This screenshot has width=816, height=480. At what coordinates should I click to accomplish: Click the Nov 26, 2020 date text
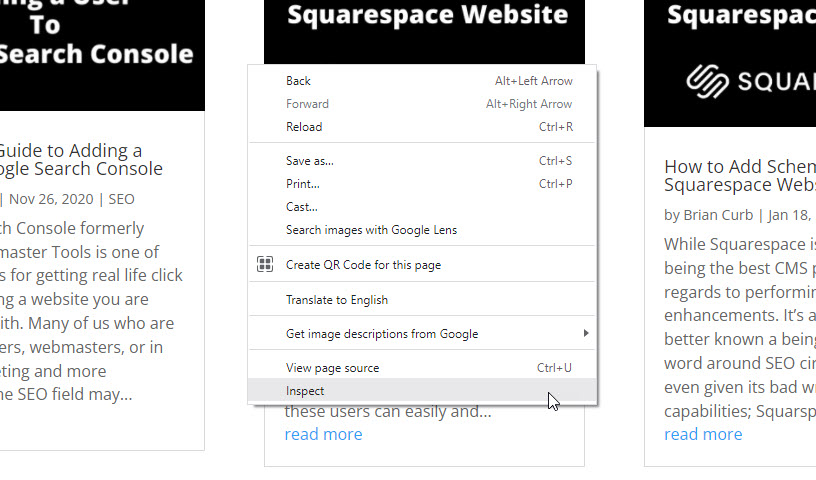coord(51,199)
